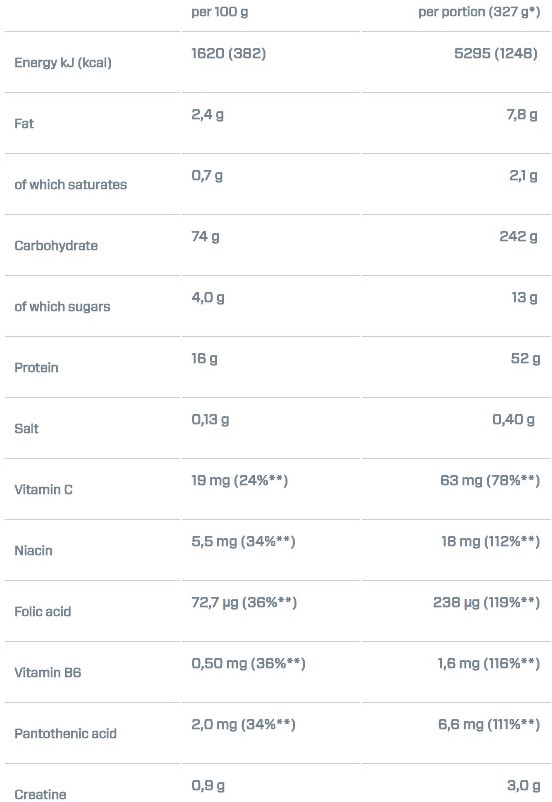
Task: Select the Protein row label
Action: pyautogui.click(x=36, y=368)
